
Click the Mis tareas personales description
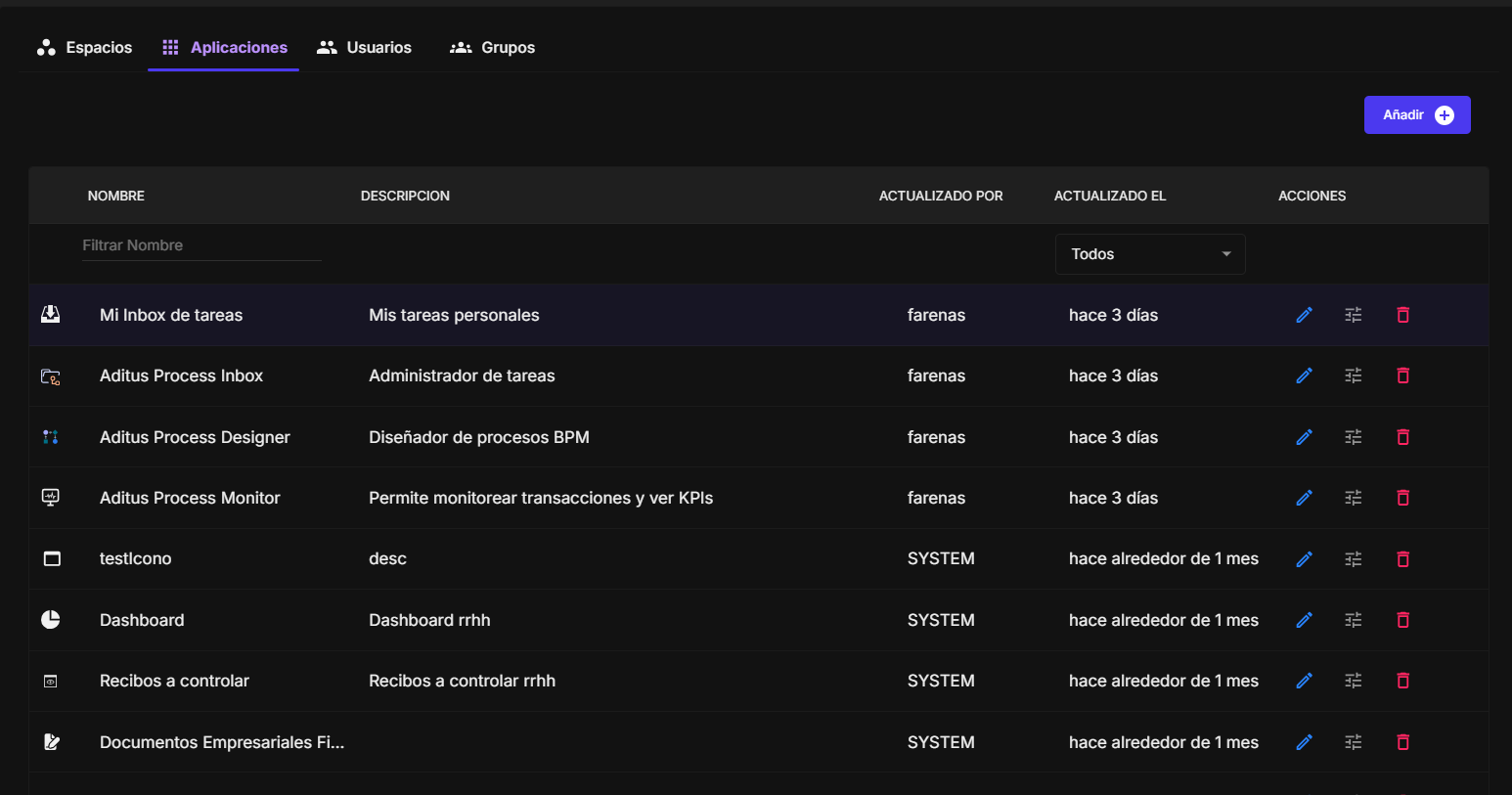click(454, 315)
